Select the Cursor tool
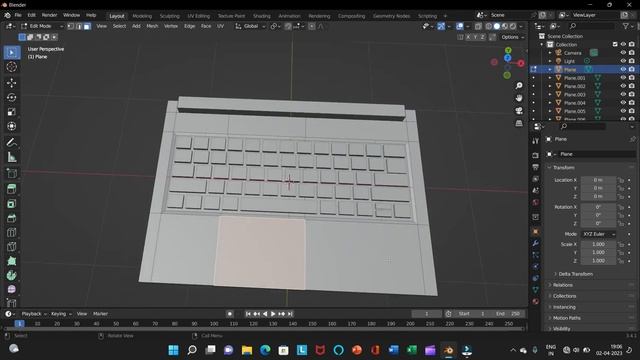 (x=11, y=67)
